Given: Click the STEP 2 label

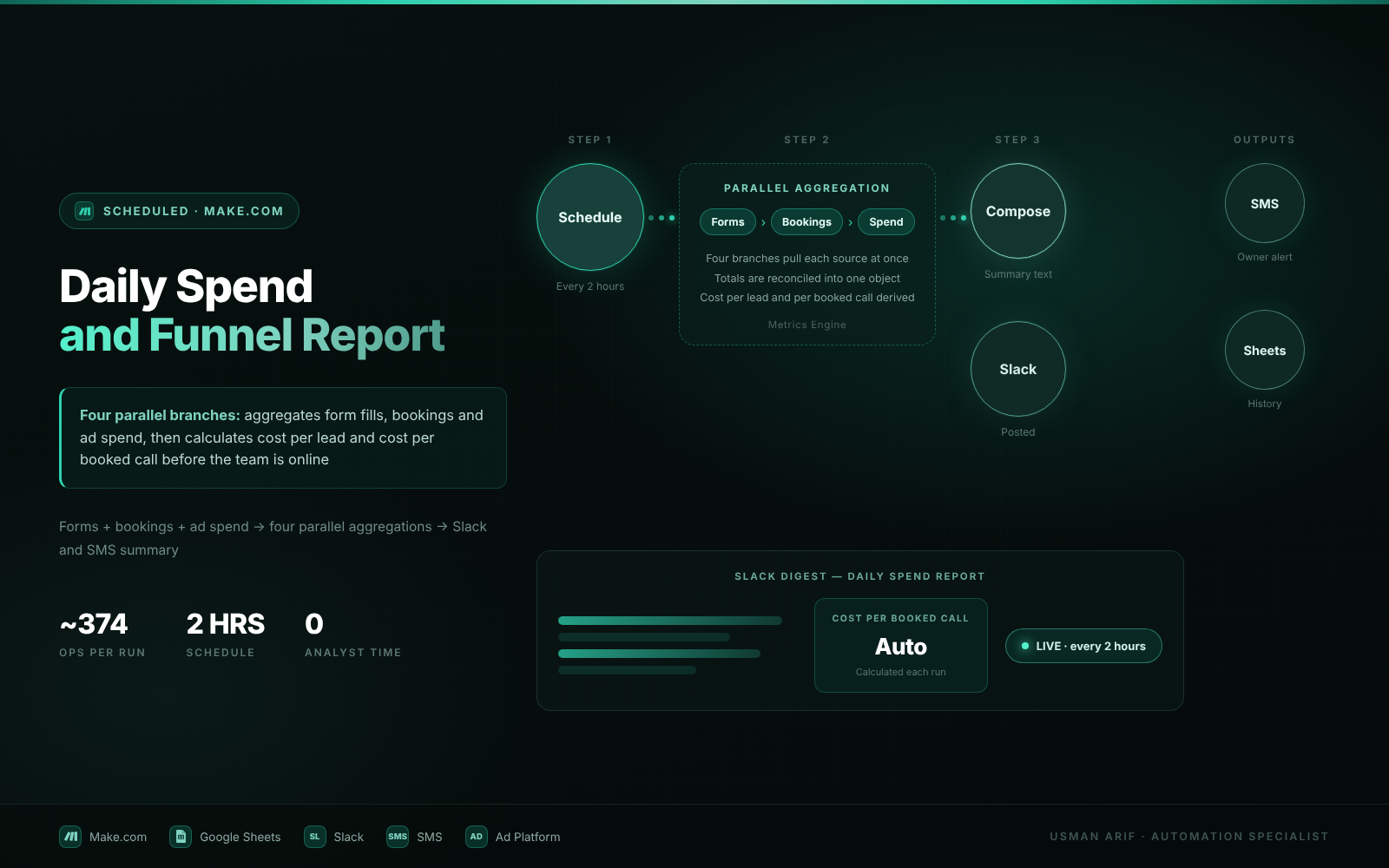Looking at the screenshot, I should coord(806,140).
